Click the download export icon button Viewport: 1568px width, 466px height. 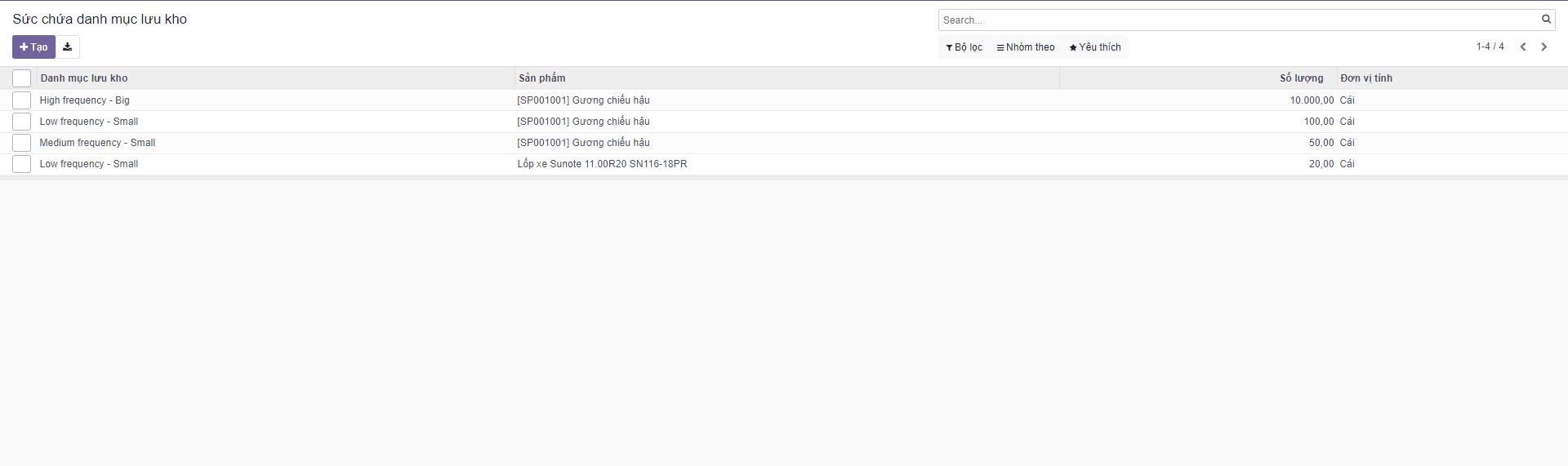coord(68,47)
